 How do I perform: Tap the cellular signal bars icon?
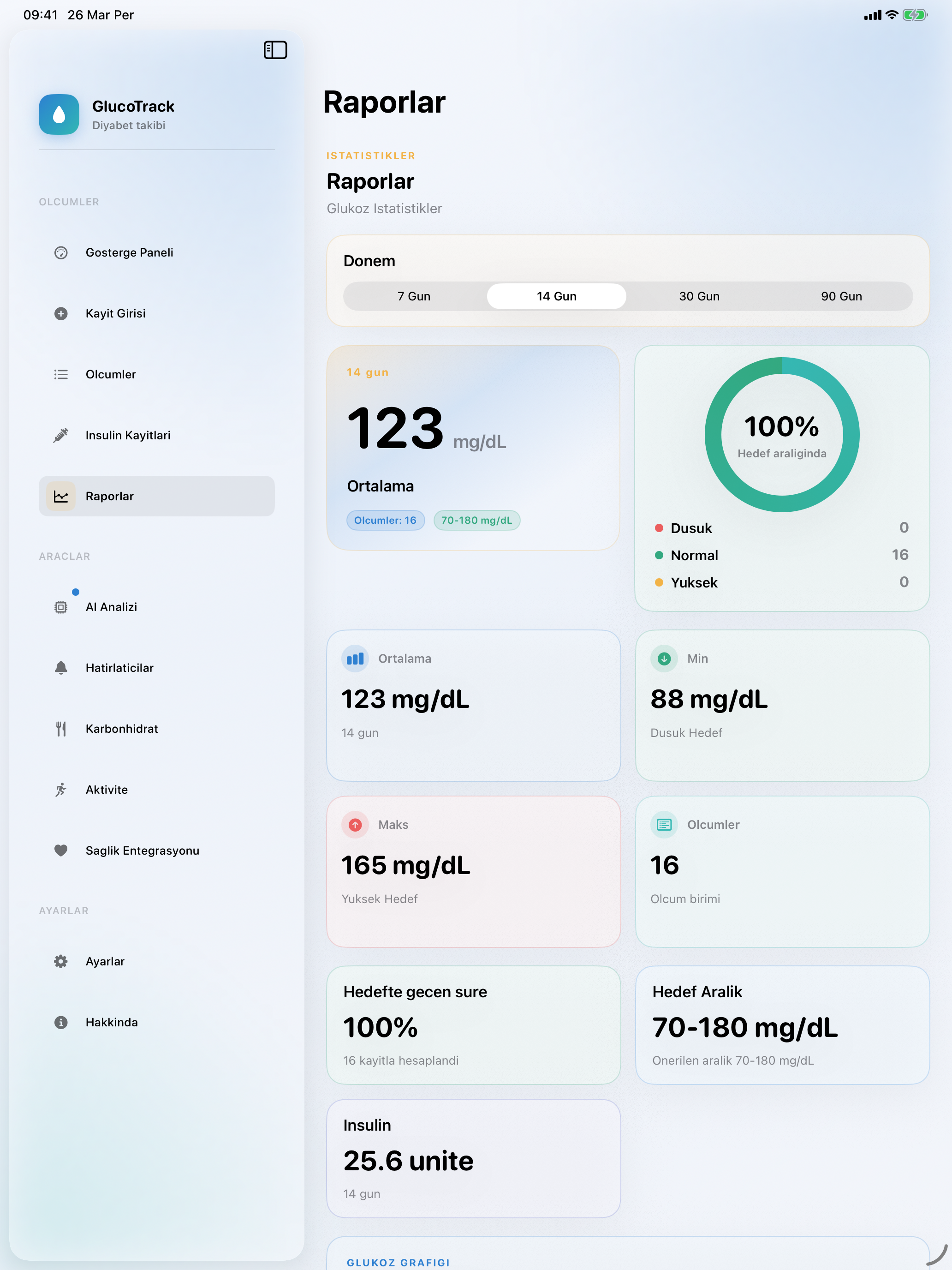pos(872,16)
